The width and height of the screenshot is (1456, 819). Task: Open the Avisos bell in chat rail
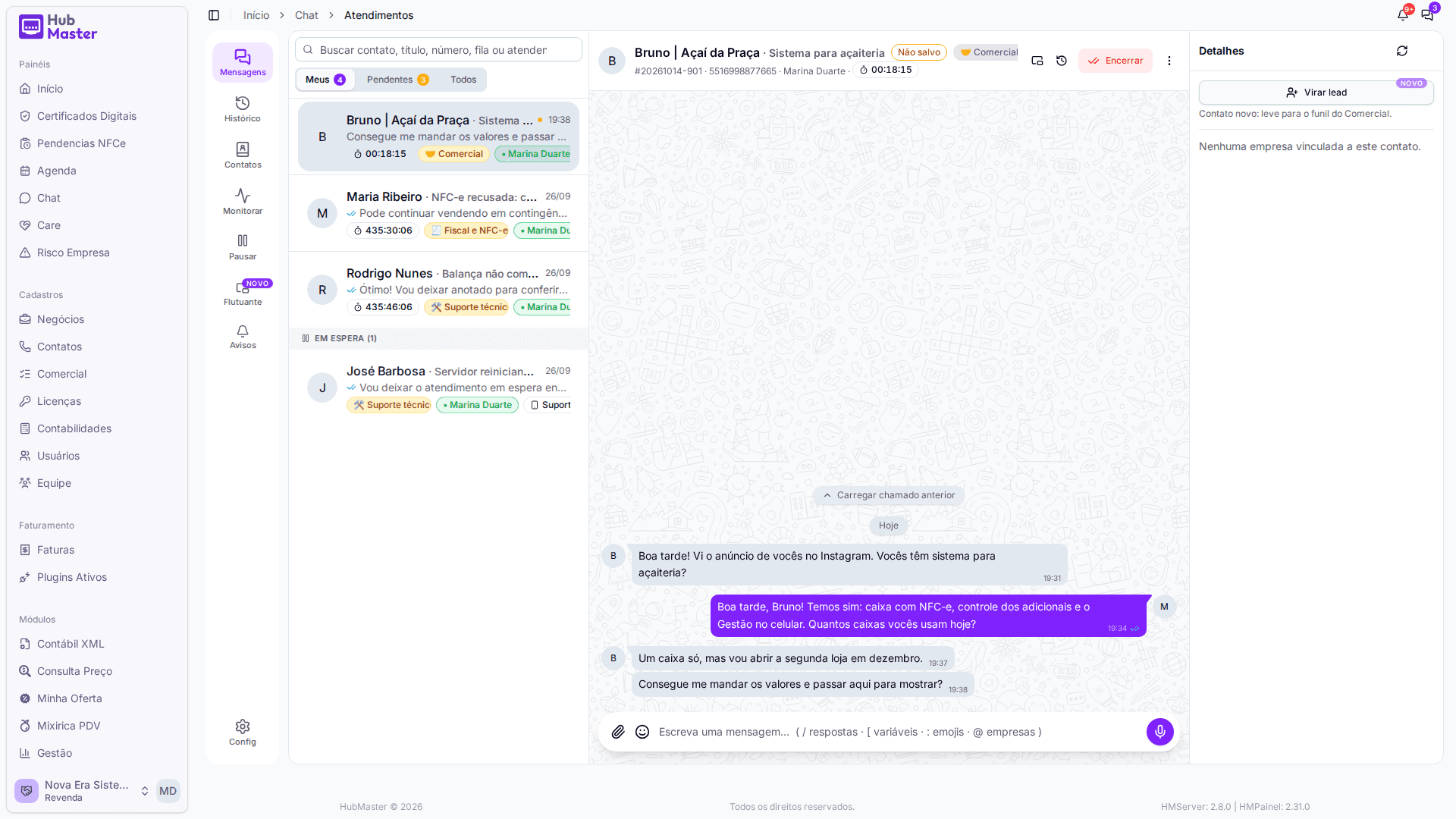[x=243, y=337]
